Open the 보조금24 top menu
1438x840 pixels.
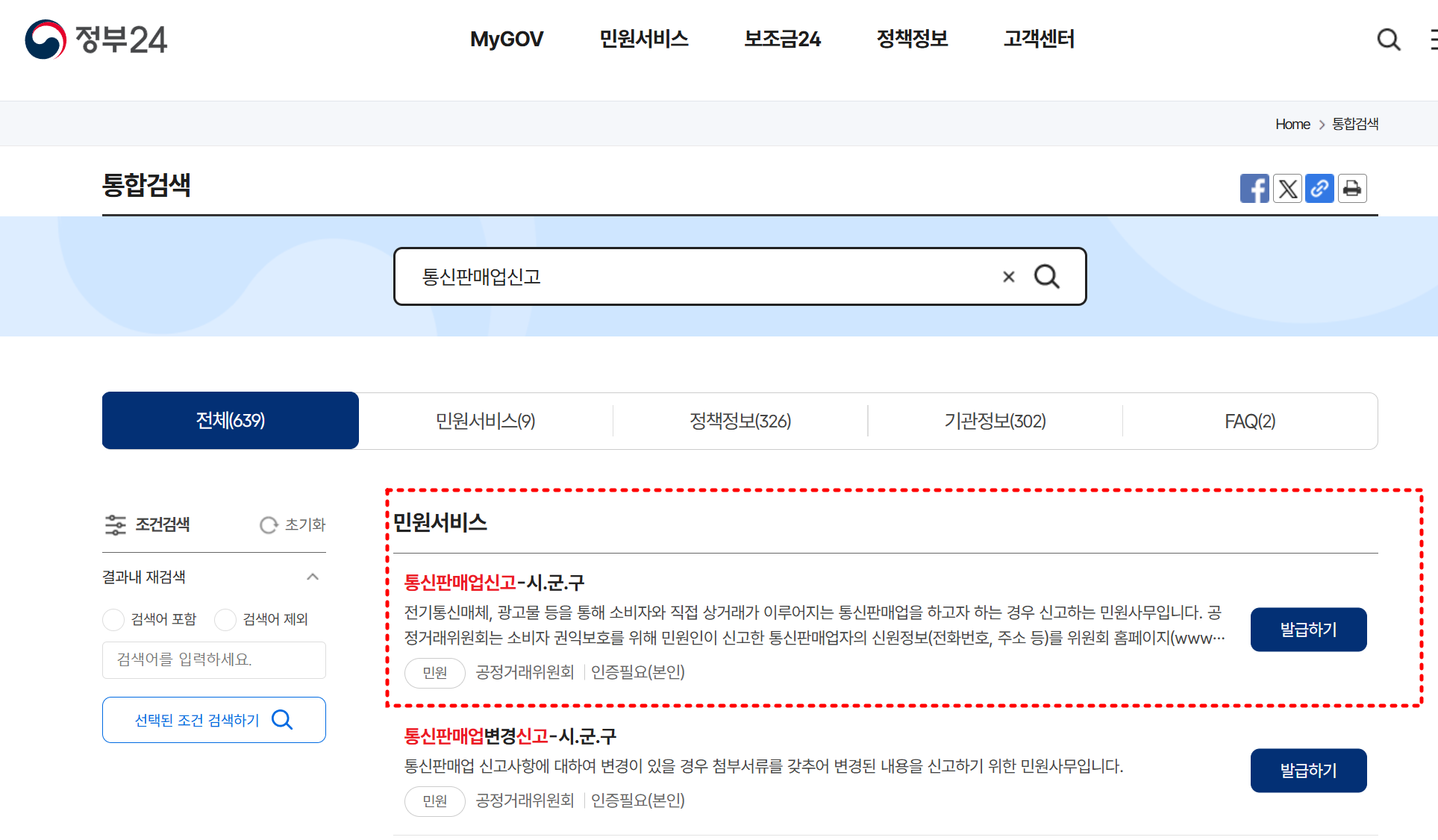(782, 39)
